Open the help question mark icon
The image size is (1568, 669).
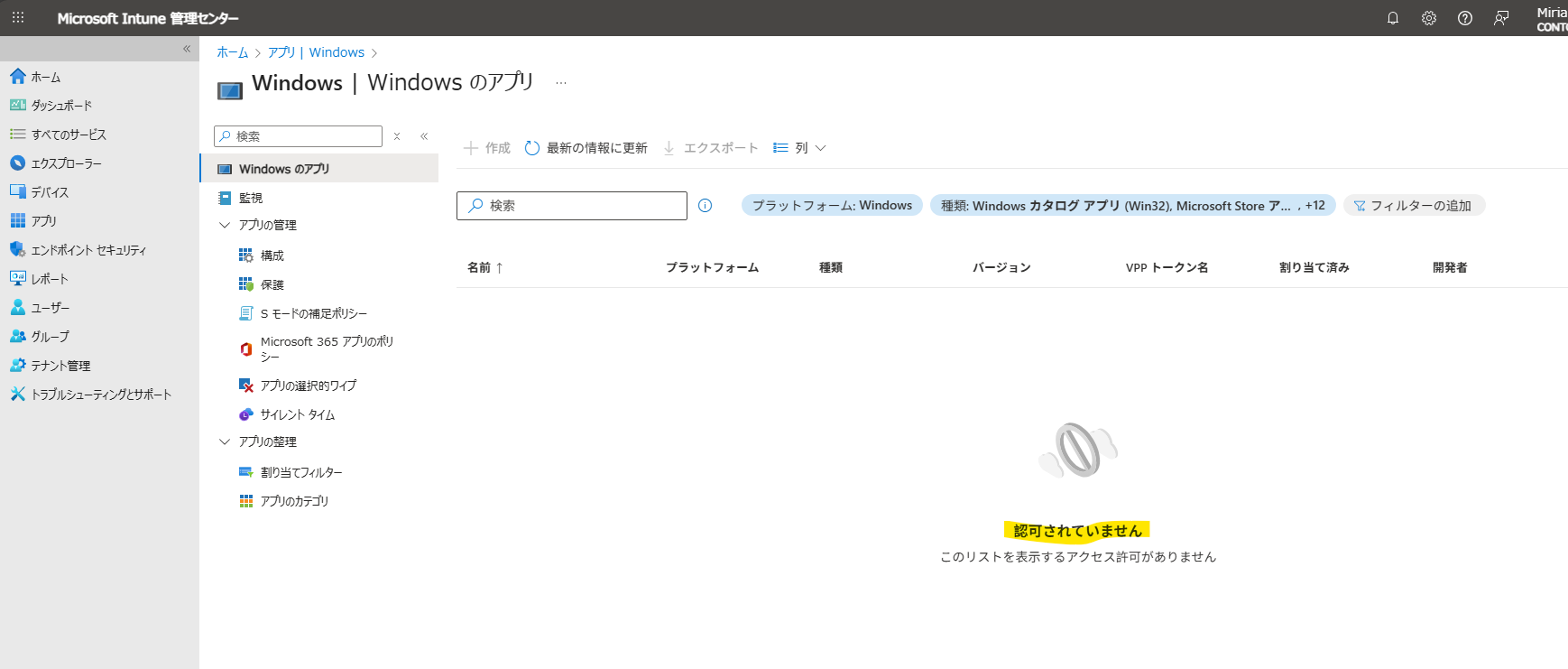pyautogui.click(x=1465, y=18)
